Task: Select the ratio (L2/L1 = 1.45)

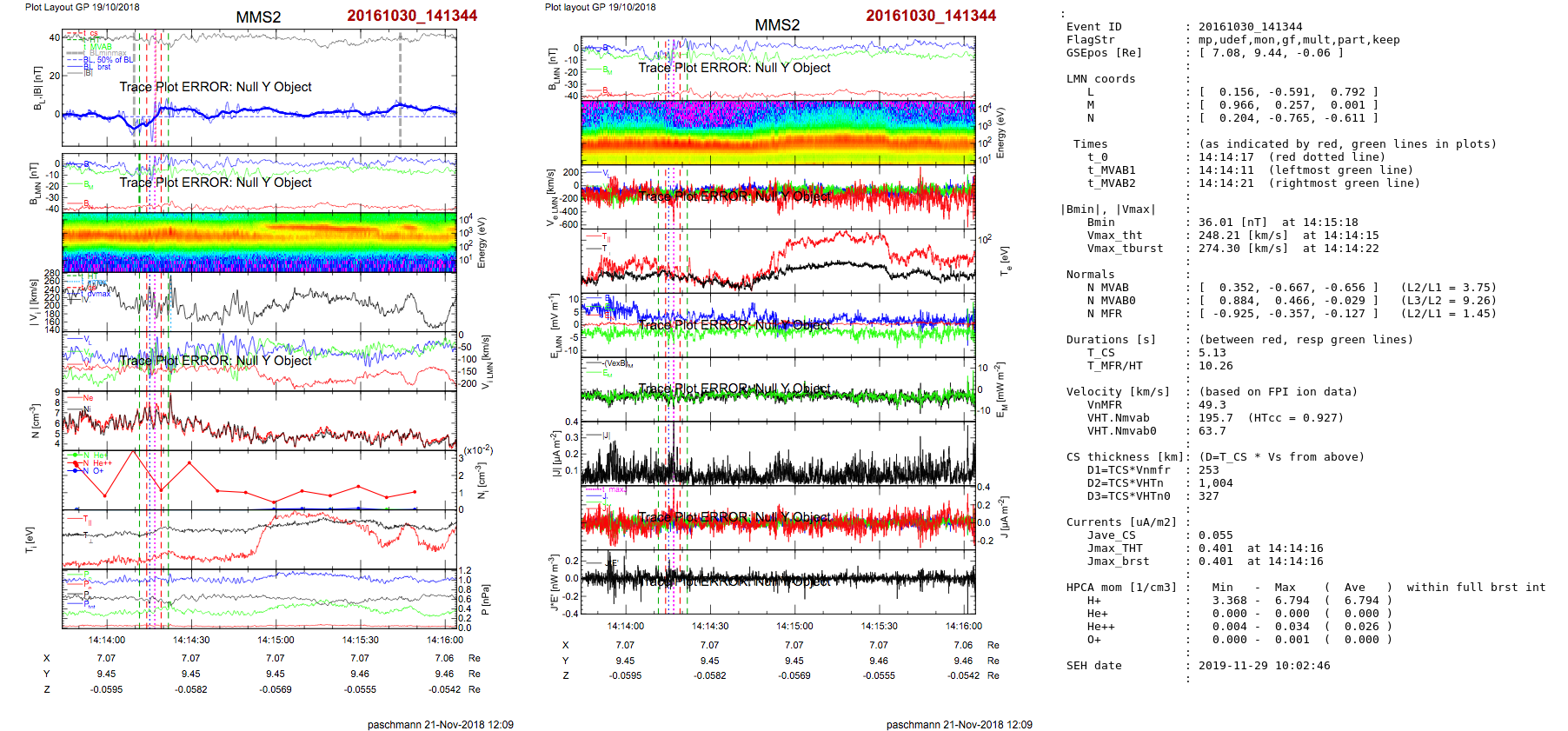Action: tap(1449, 314)
